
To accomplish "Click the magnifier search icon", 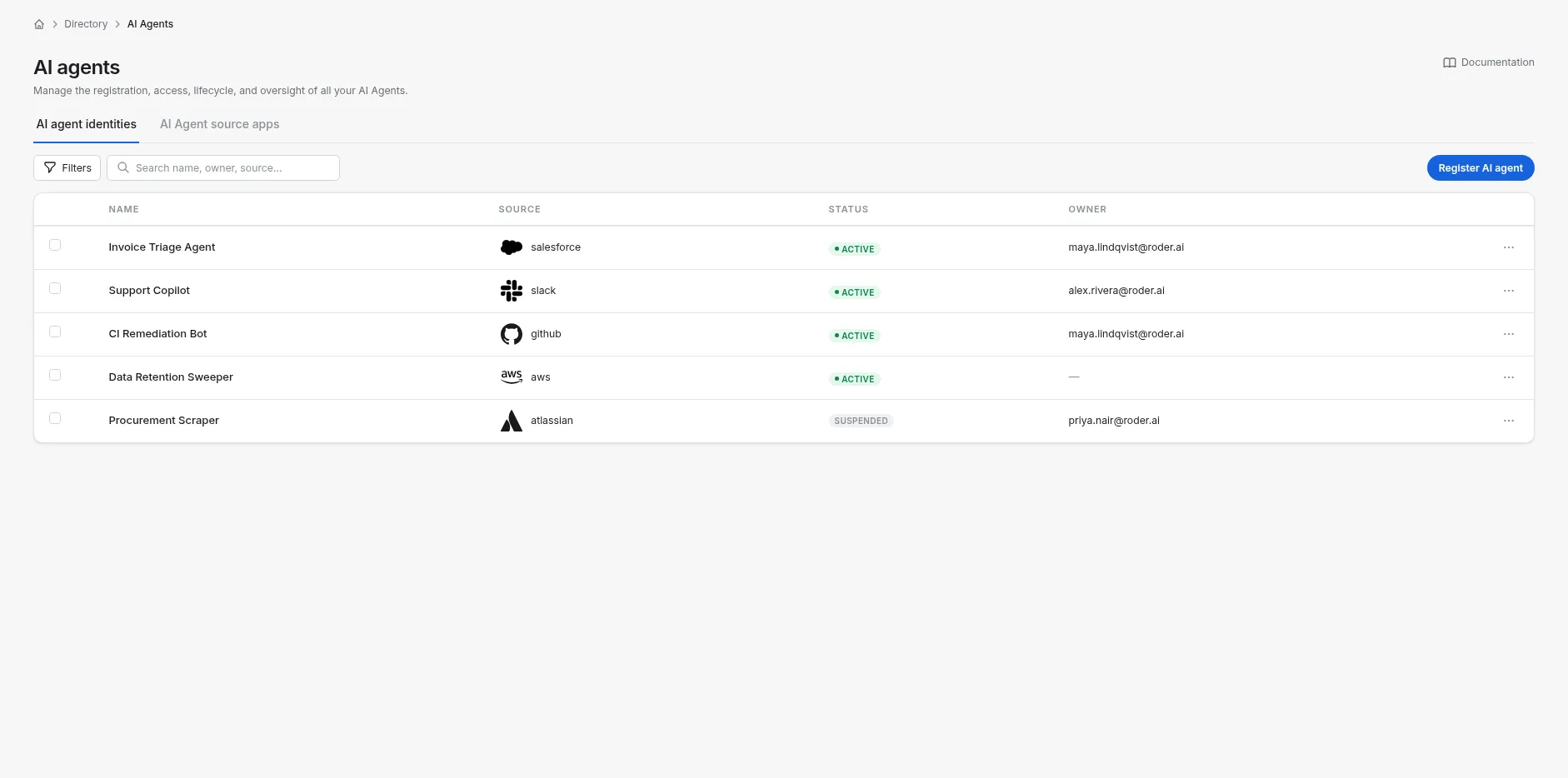I will [123, 167].
